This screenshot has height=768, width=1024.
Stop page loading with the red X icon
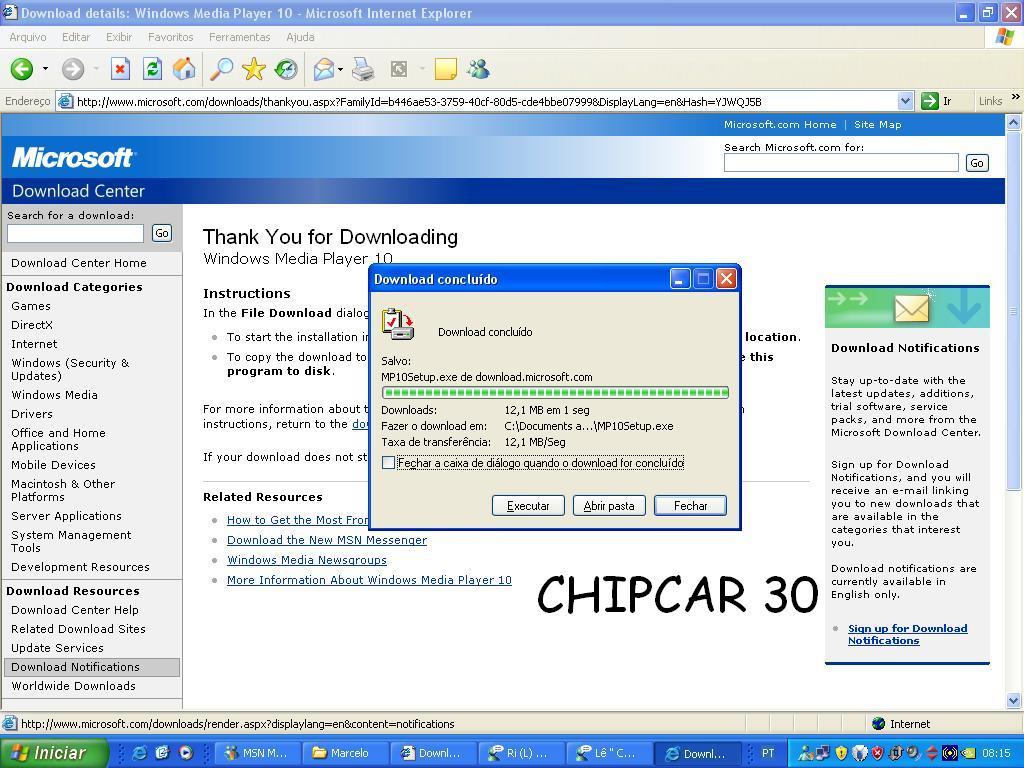point(120,69)
